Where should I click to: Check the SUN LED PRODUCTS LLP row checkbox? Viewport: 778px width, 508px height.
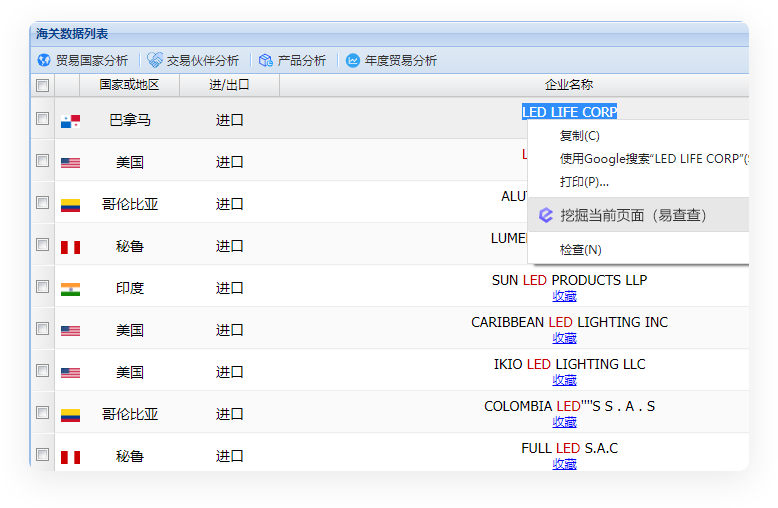tap(43, 287)
